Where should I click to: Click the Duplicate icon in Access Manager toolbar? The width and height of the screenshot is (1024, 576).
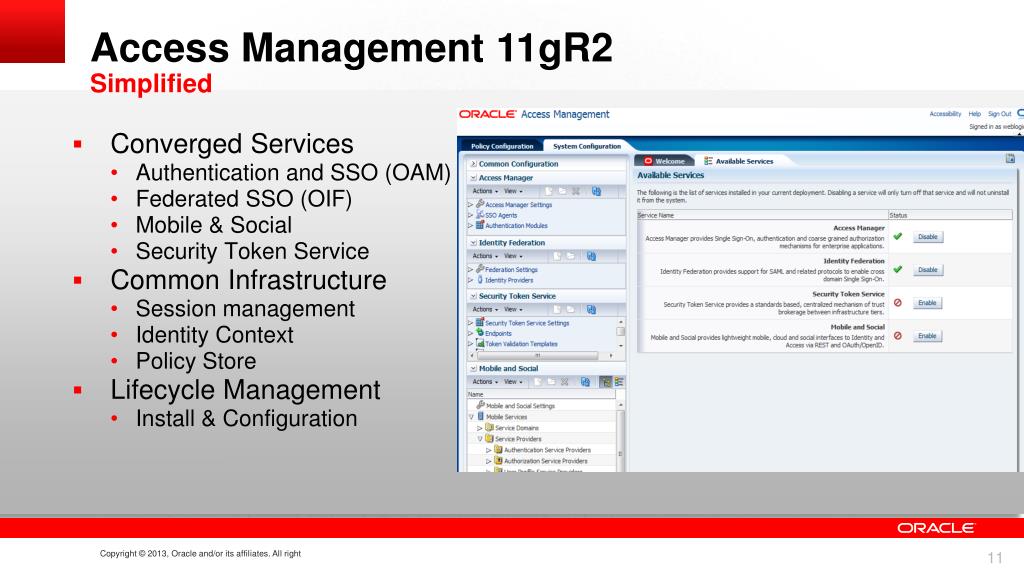(x=596, y=191)
